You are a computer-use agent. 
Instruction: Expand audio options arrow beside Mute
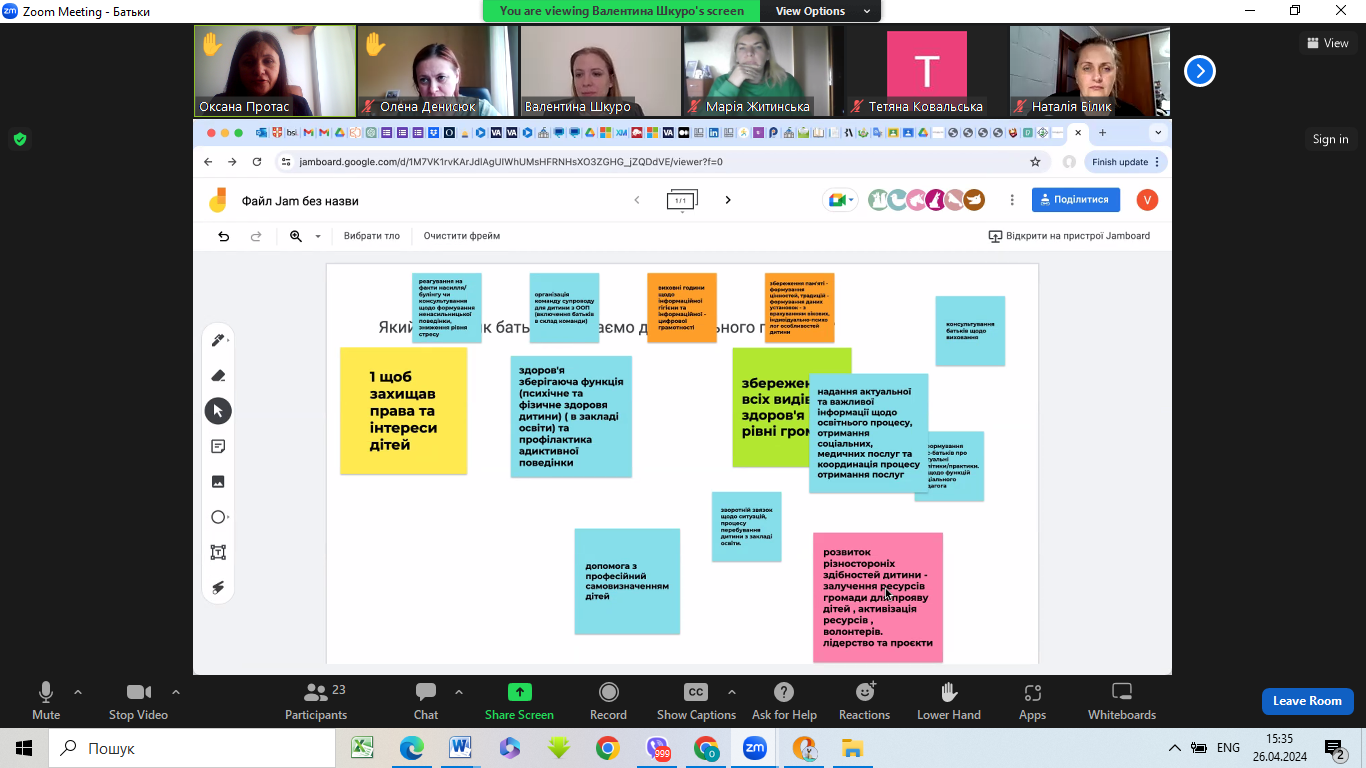pos(78,692)
